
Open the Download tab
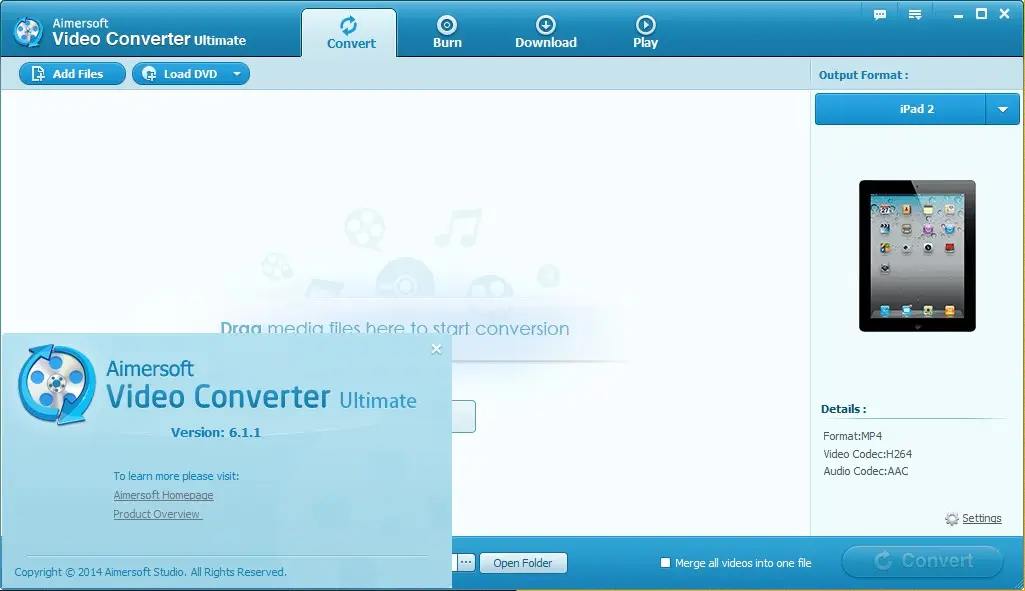(x=546, y=33)
